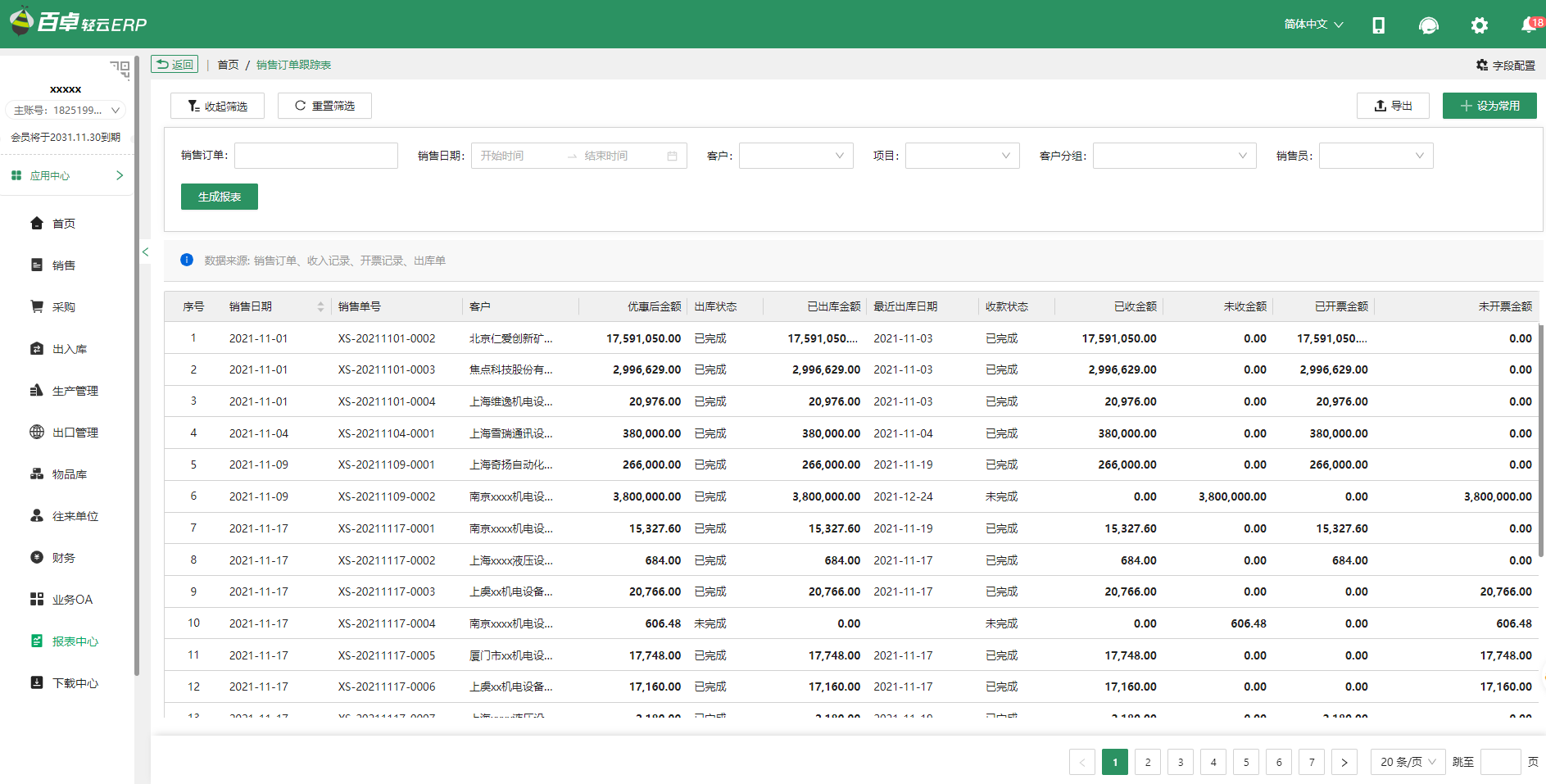Click order number XS-20211101-0002
This screenshot has height=784, width=1546.
387,338
